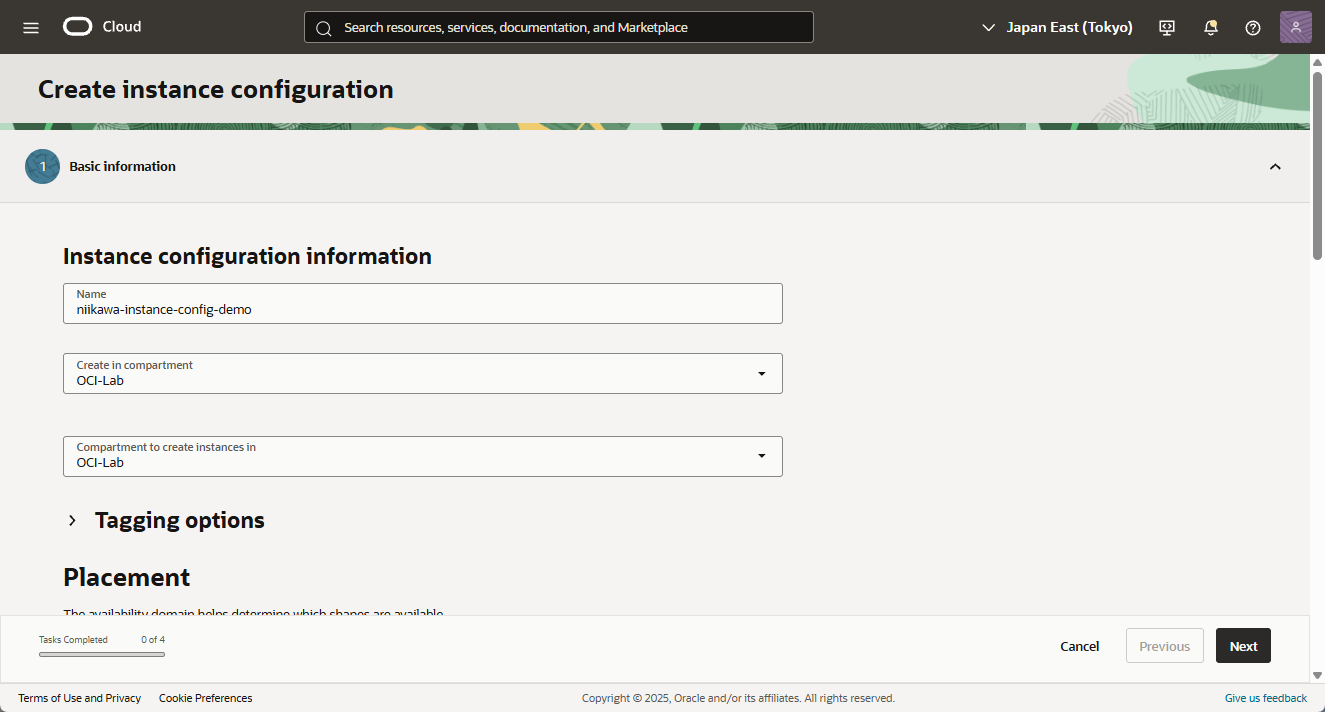Open the notifications bell
Screen dimensions: 1325x712
[x=1211, y=27]
